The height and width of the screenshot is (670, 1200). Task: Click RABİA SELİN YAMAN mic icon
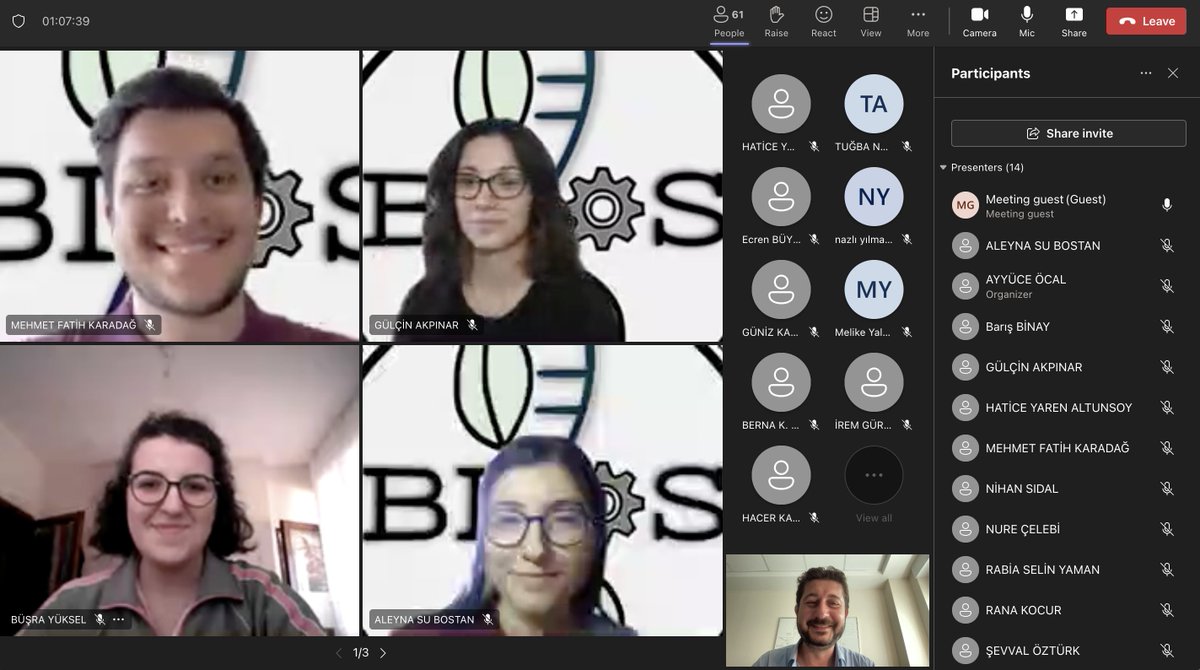(1166, 569)
